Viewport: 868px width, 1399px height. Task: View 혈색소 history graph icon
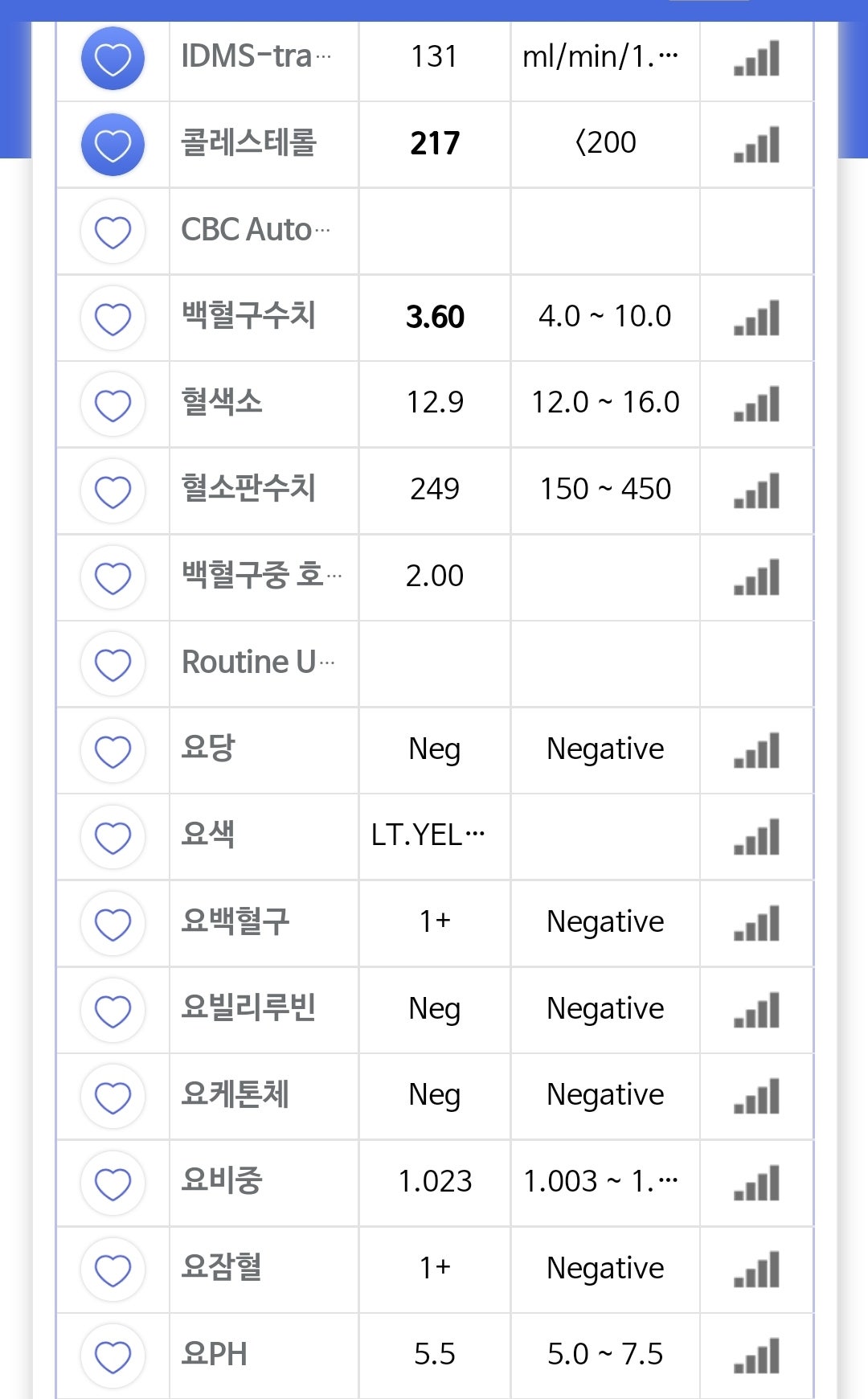756,404
